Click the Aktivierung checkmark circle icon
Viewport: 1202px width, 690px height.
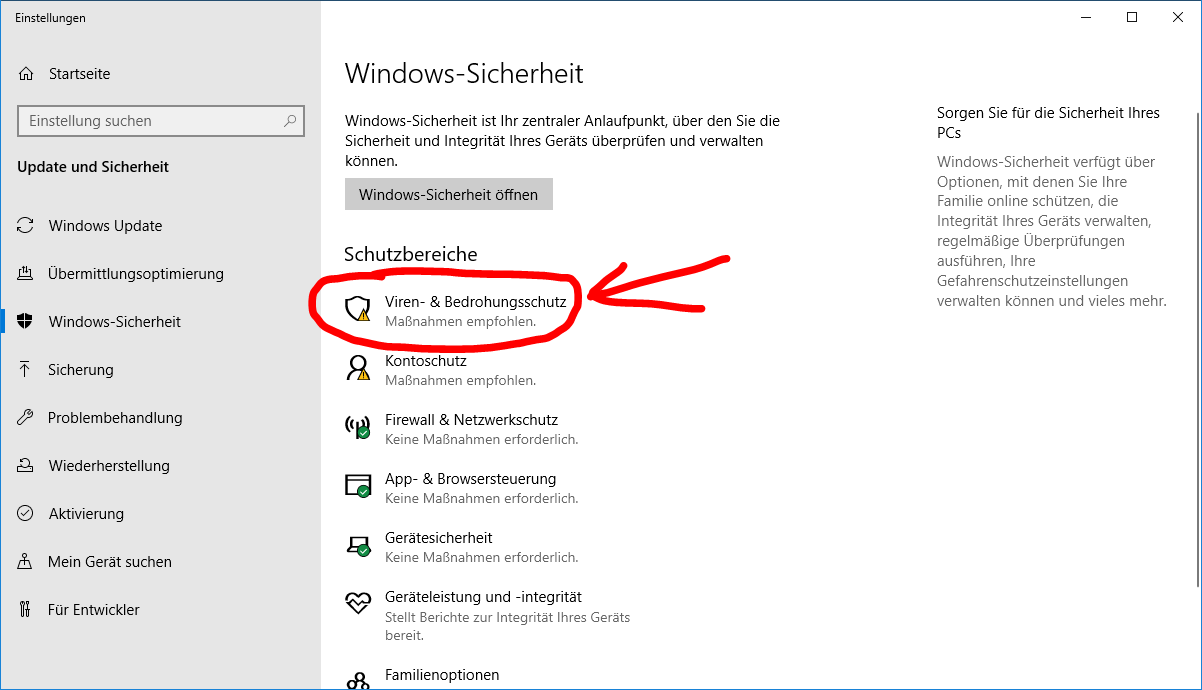[x=26, y=514]
